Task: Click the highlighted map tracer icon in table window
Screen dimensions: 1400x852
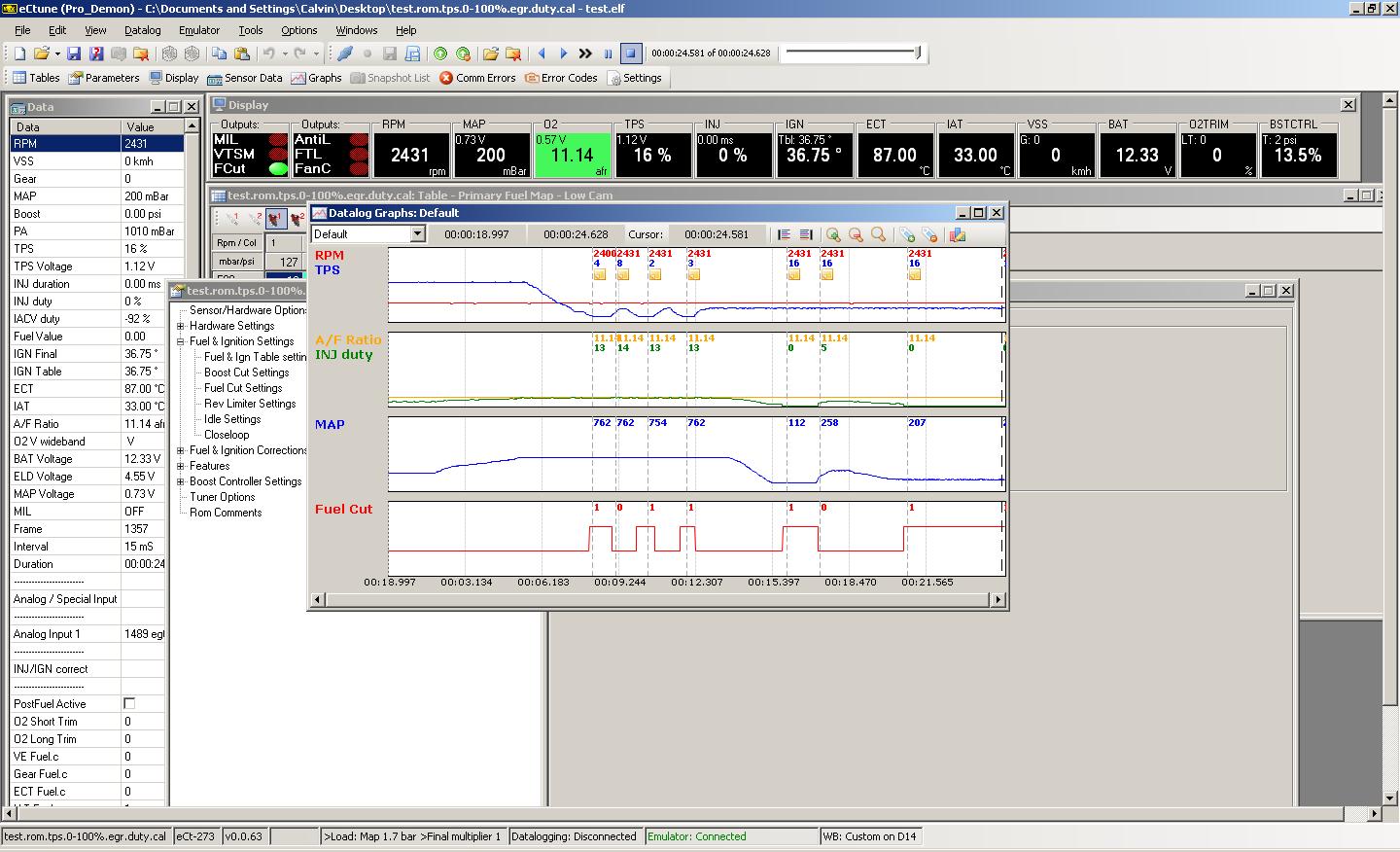Action: pos(276,219)
